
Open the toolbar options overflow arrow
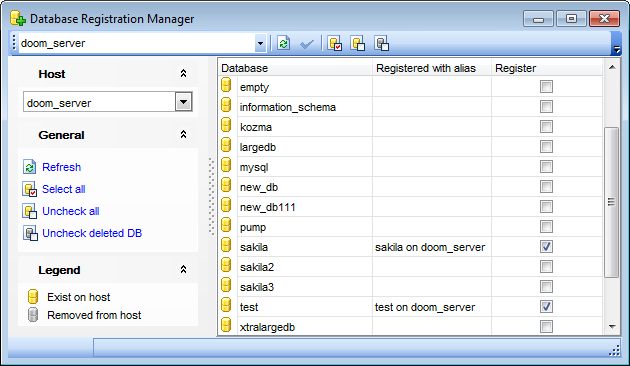click(x=616, y=49)
